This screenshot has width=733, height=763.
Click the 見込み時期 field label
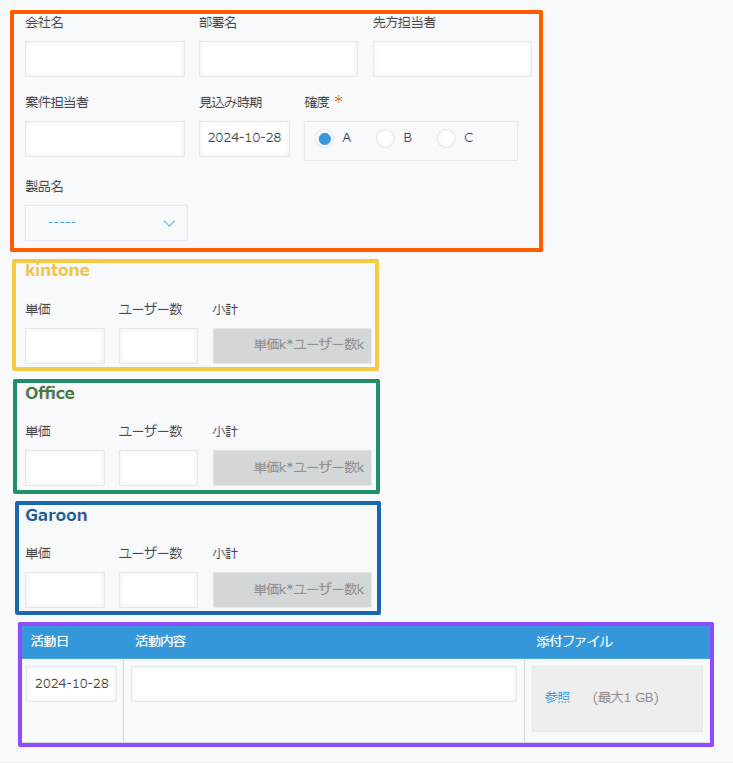point(231,103)
